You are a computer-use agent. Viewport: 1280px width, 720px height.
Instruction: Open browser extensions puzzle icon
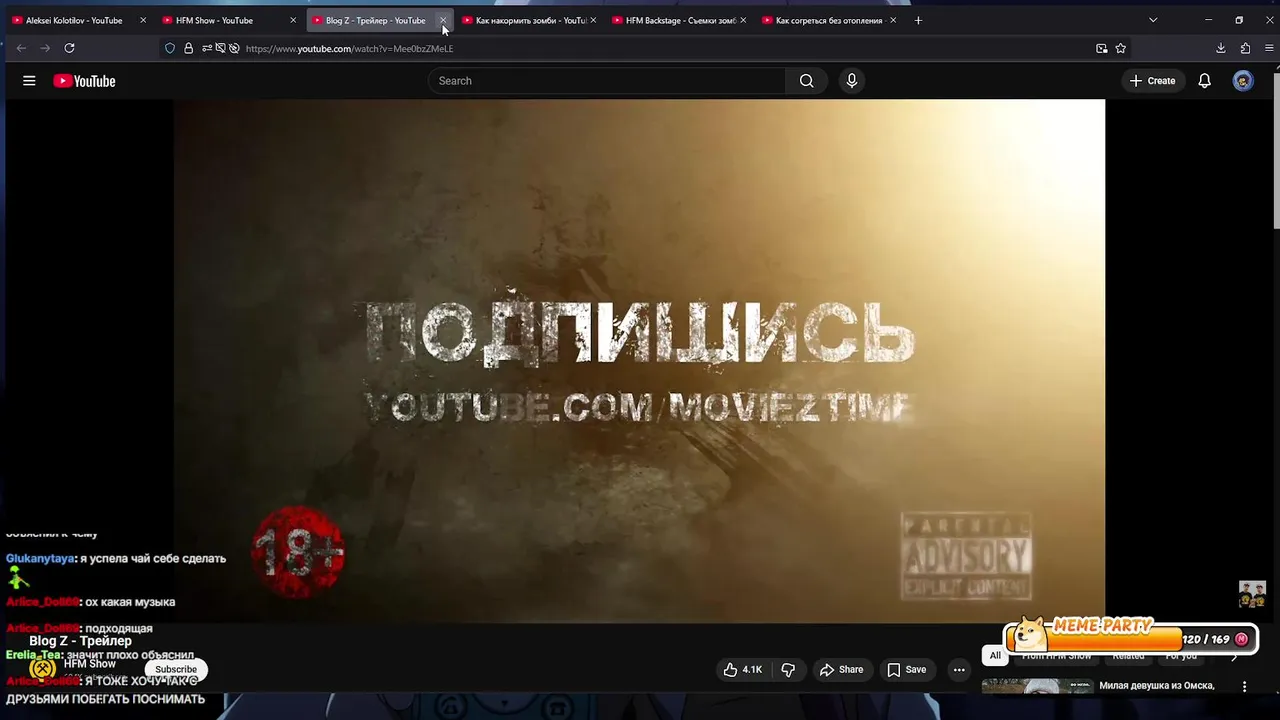[x=1245, y=48]
